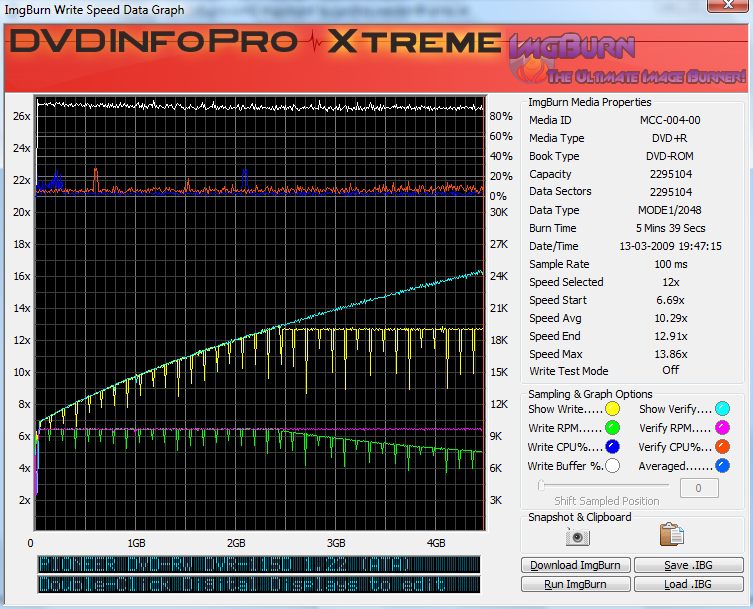
Task: Click the 'ImgBurn Media Properties' group heading
Action: 590,102
